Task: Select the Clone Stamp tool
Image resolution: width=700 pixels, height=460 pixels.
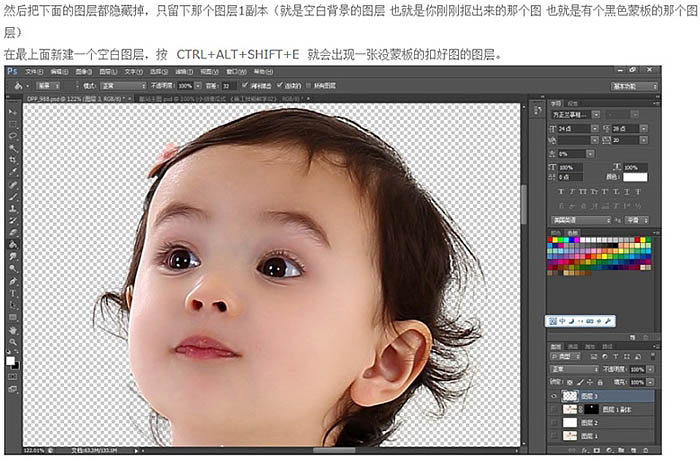Action: tap(13, 209)
